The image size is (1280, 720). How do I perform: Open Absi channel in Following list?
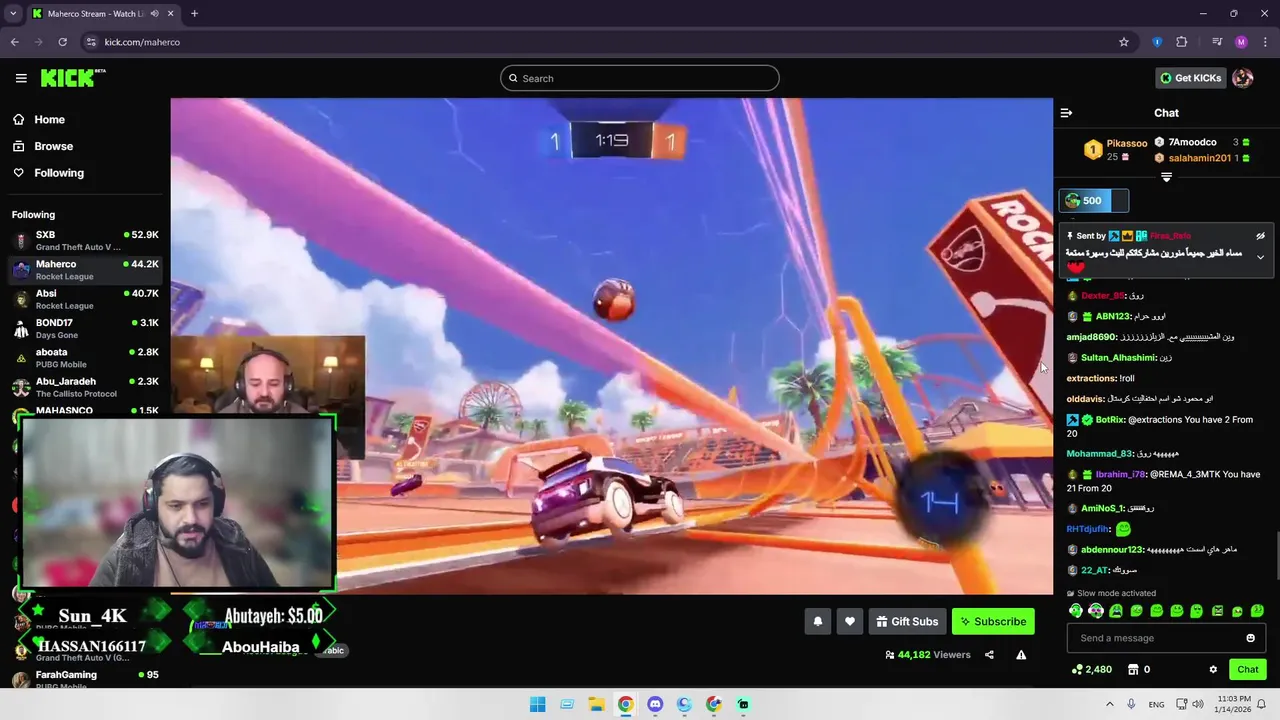coord(85,299)
